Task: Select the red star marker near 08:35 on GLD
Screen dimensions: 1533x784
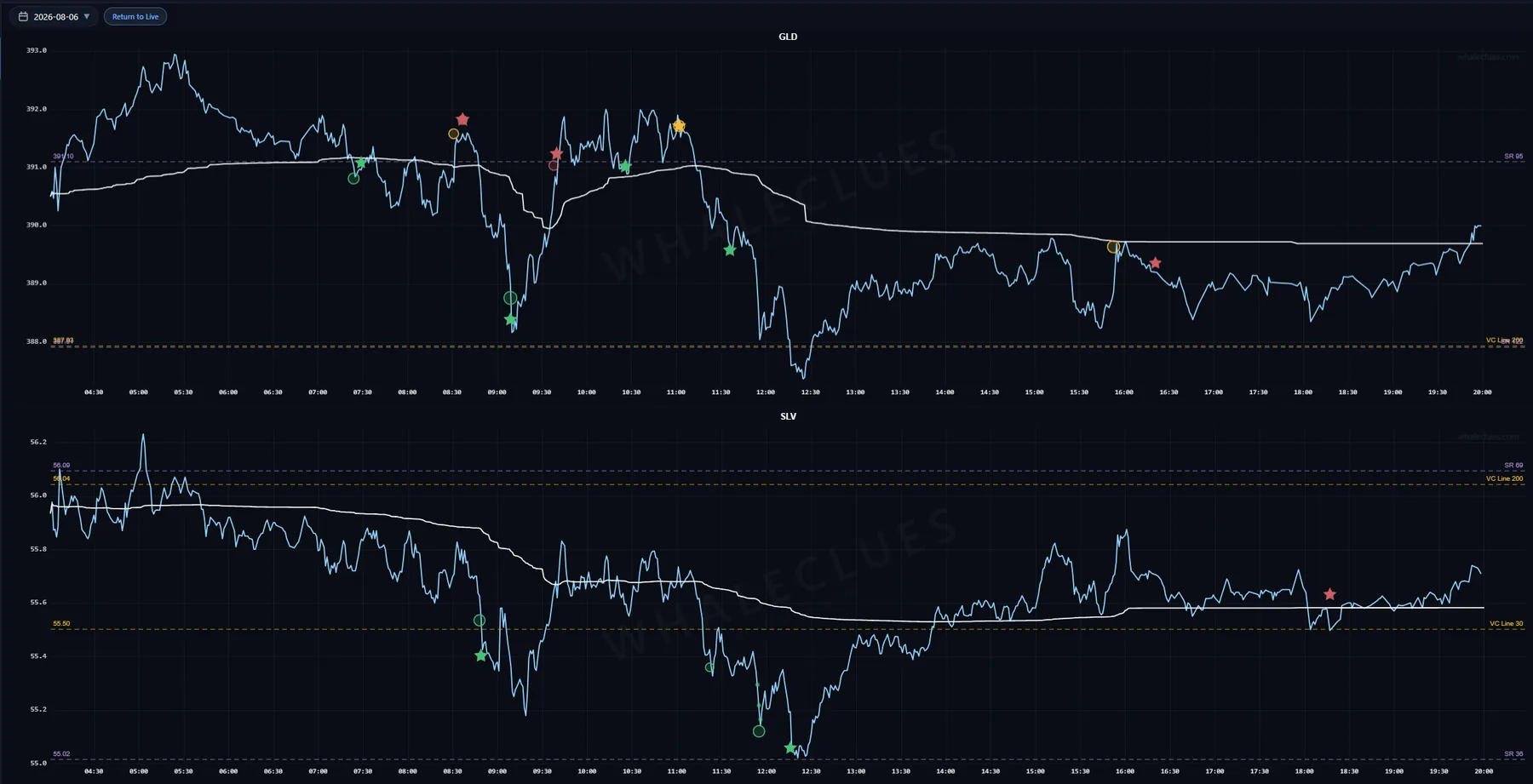Action: tap(462, 119)
